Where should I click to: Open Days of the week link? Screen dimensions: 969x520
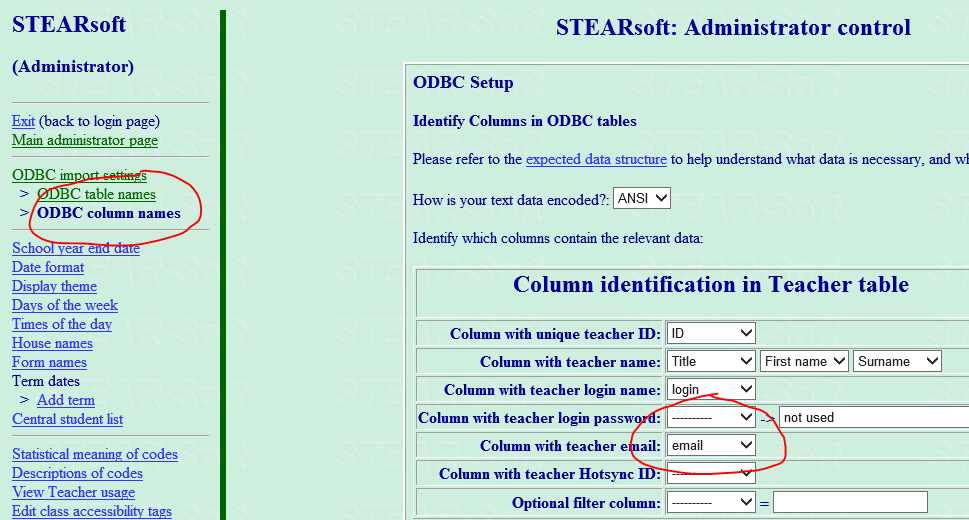tap(65, 305)
